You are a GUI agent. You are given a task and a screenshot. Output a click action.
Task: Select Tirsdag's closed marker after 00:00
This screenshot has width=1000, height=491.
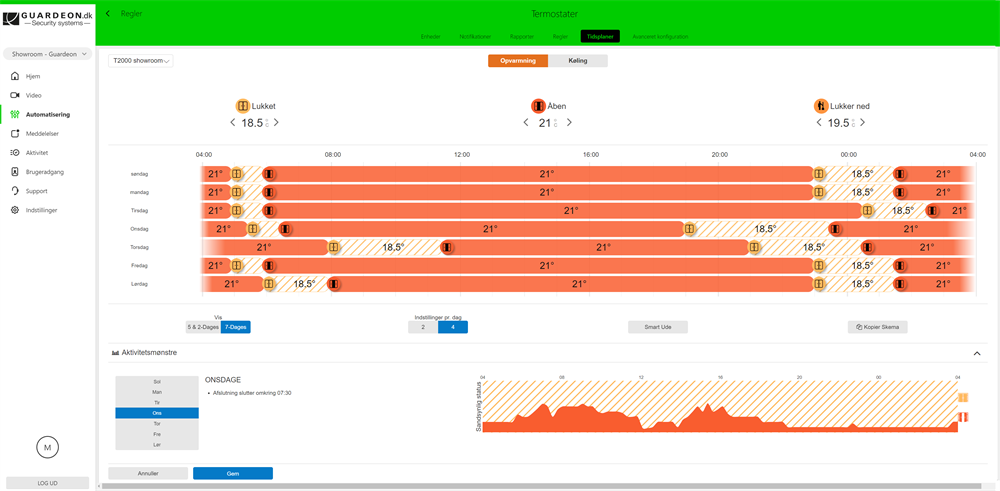[x=867, y=210]
